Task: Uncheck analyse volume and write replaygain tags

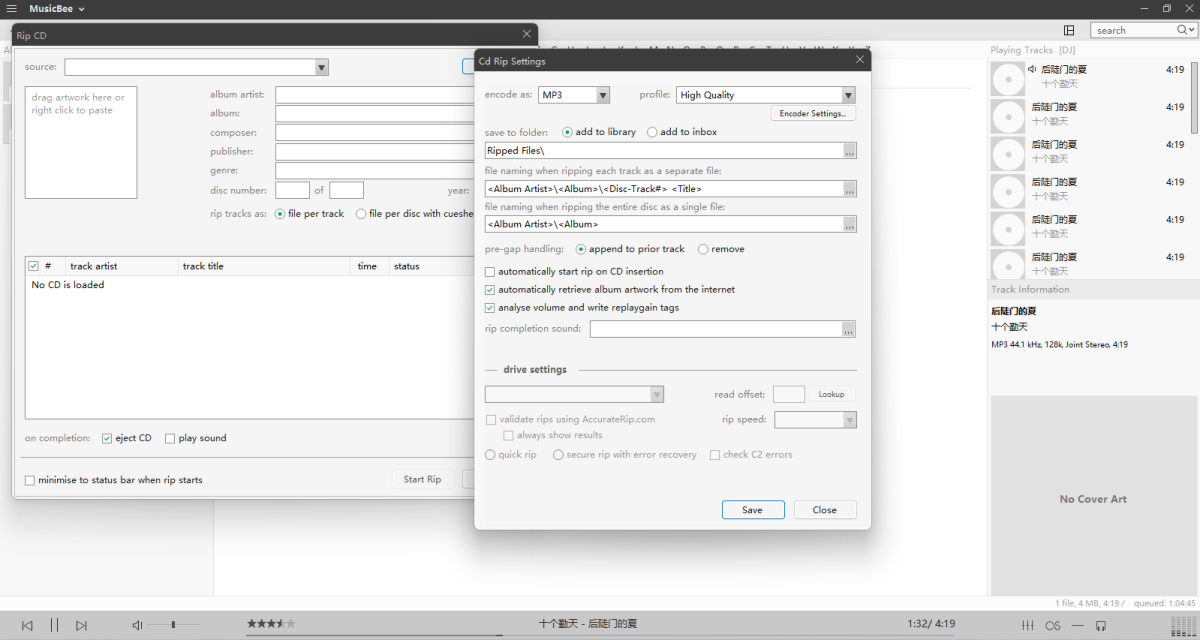Action: coord(490,308)
